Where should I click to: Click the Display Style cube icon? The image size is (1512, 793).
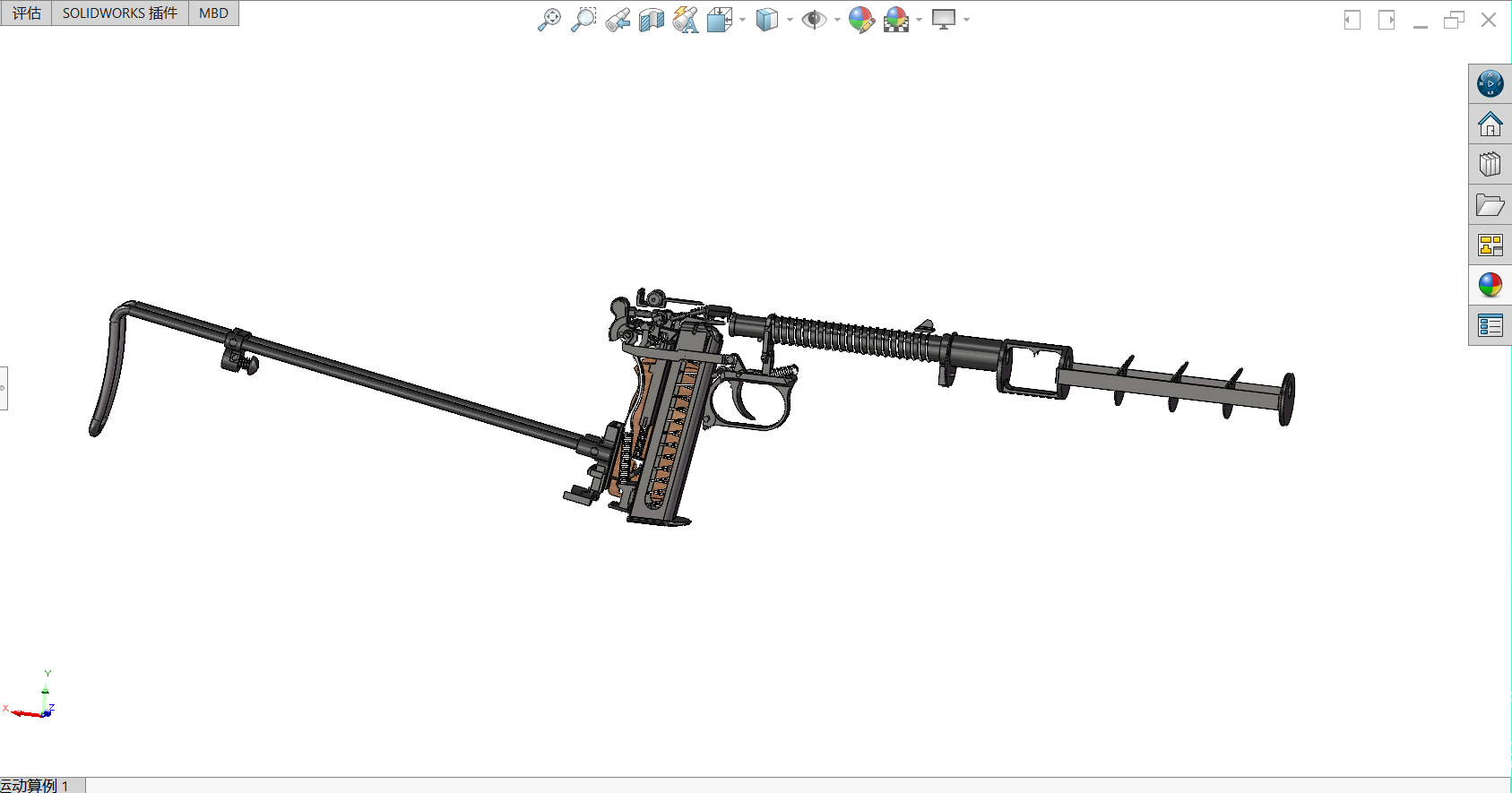point(766,20)
